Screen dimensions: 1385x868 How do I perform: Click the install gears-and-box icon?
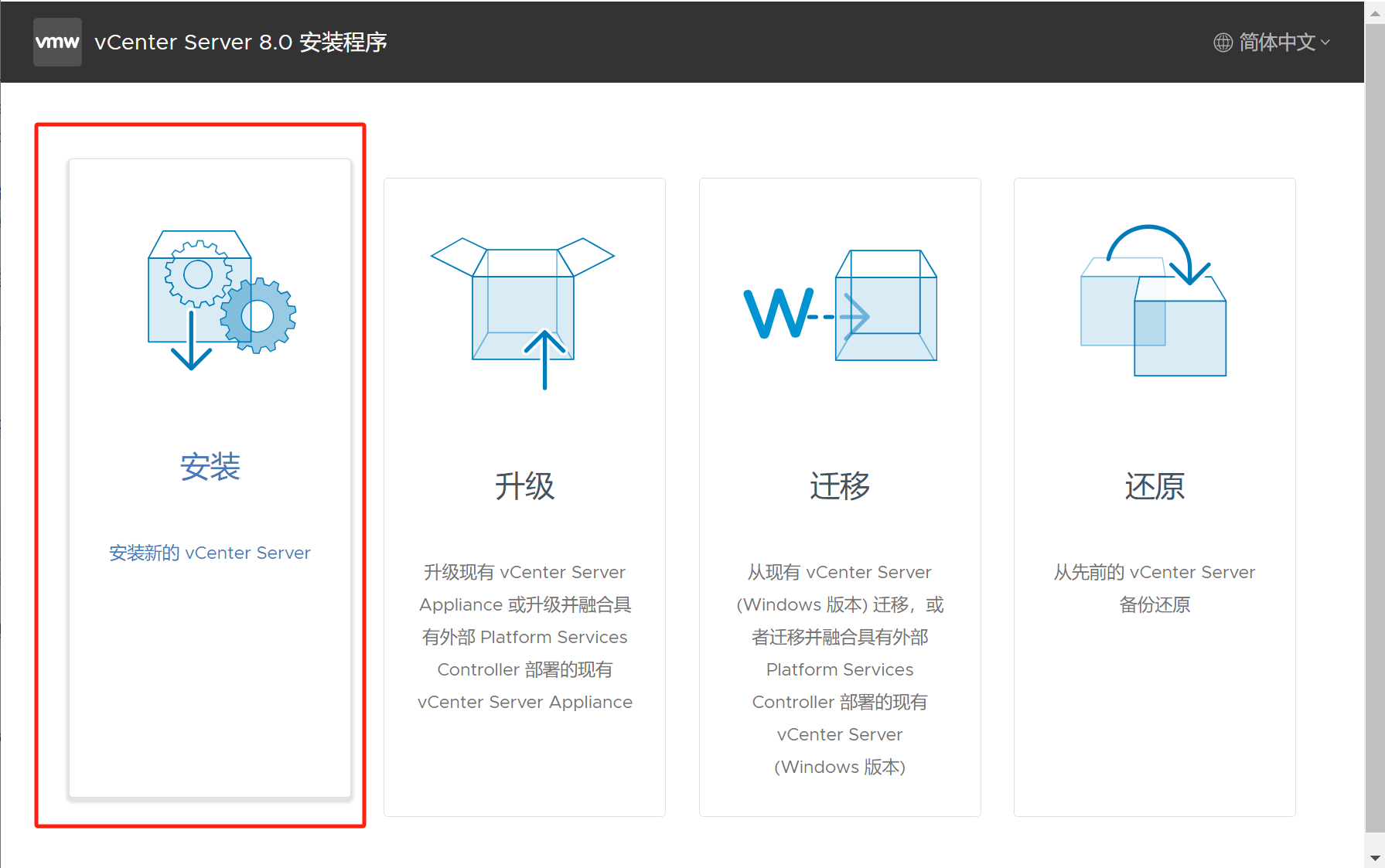[222, 300]
